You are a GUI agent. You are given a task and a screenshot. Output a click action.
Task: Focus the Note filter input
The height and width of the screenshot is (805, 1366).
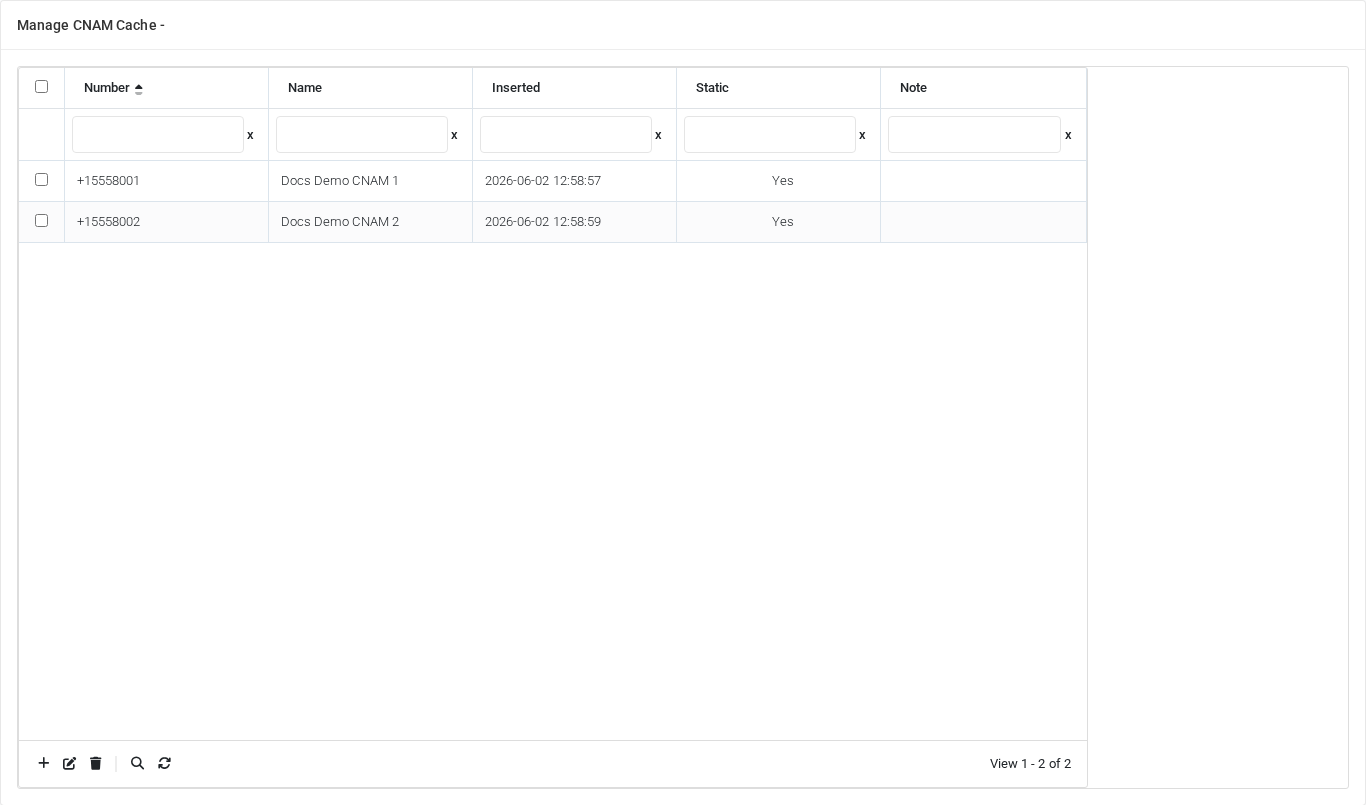pyautogui.click(x=974, y=135)
